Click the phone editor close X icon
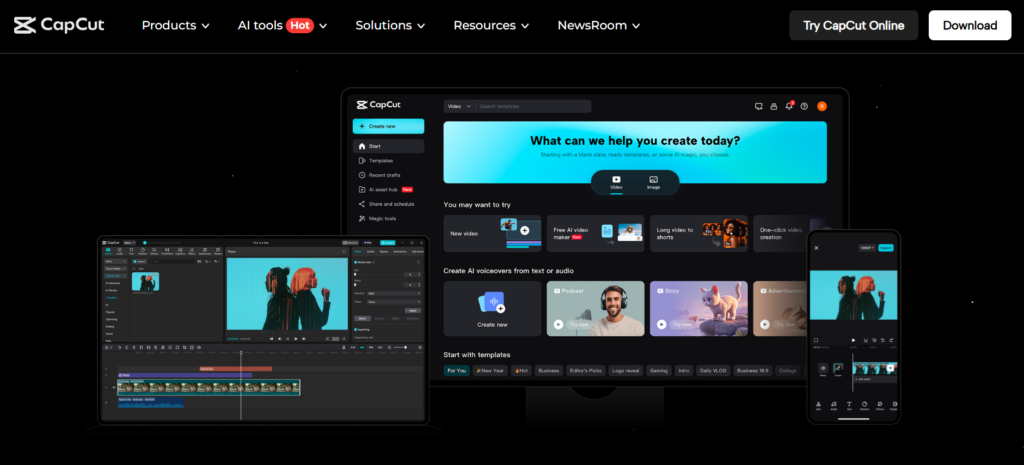The width and height of the screenshot is (1024, 465). click(816, 248)
